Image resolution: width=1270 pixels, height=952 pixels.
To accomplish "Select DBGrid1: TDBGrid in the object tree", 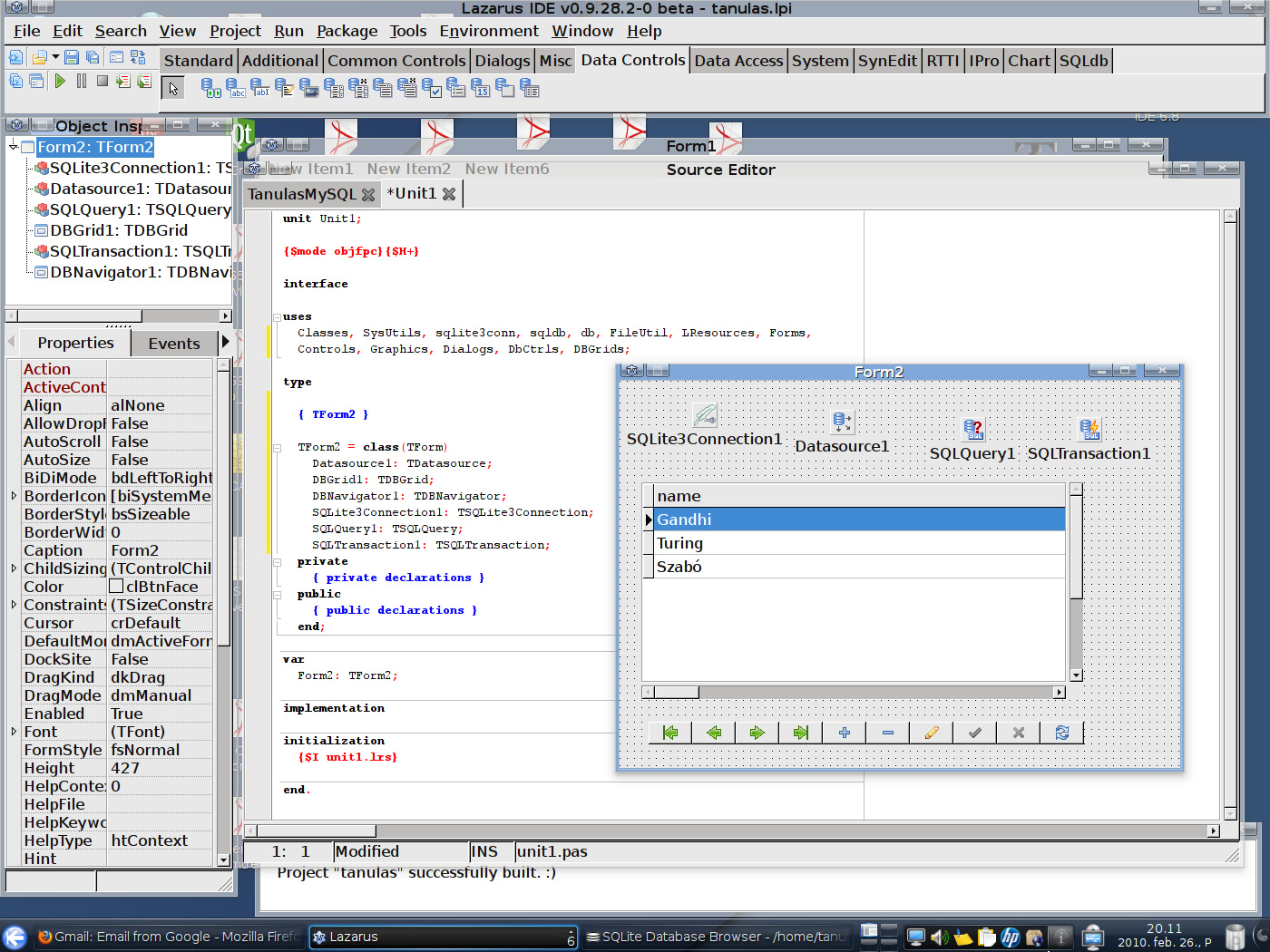I will point(119,230).
